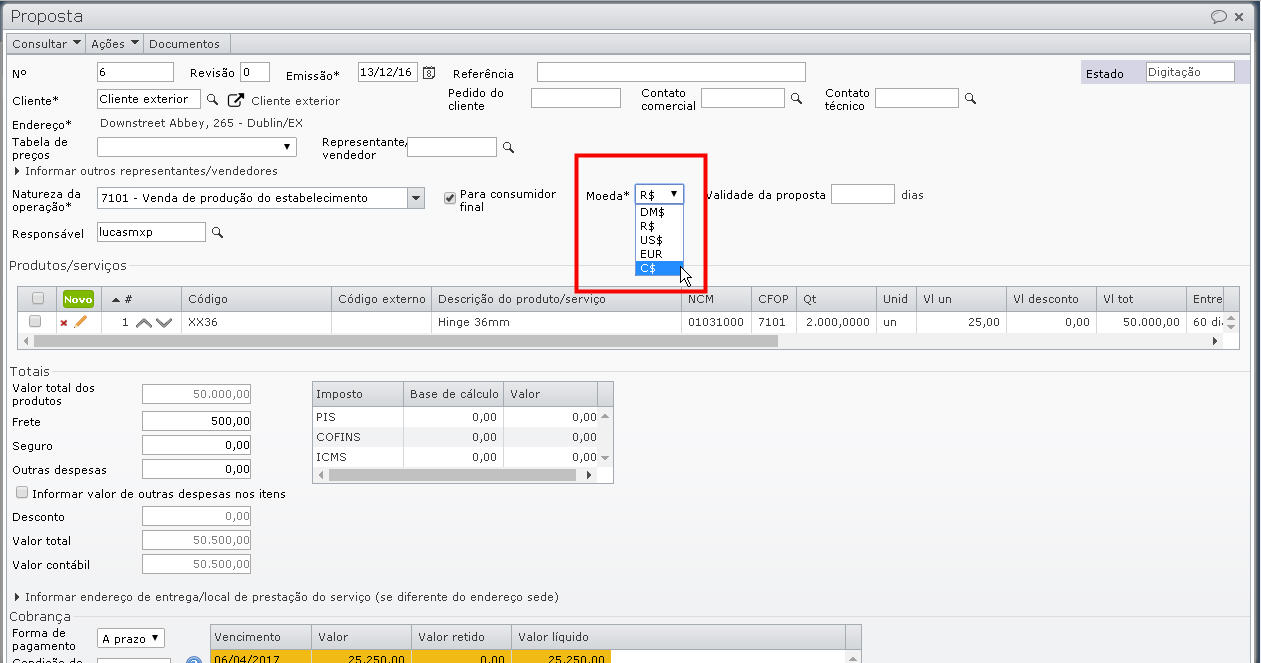1261x663 pixels.
Task: Click the 06/04/2017 due date cell
Action: tap(260, 658)
